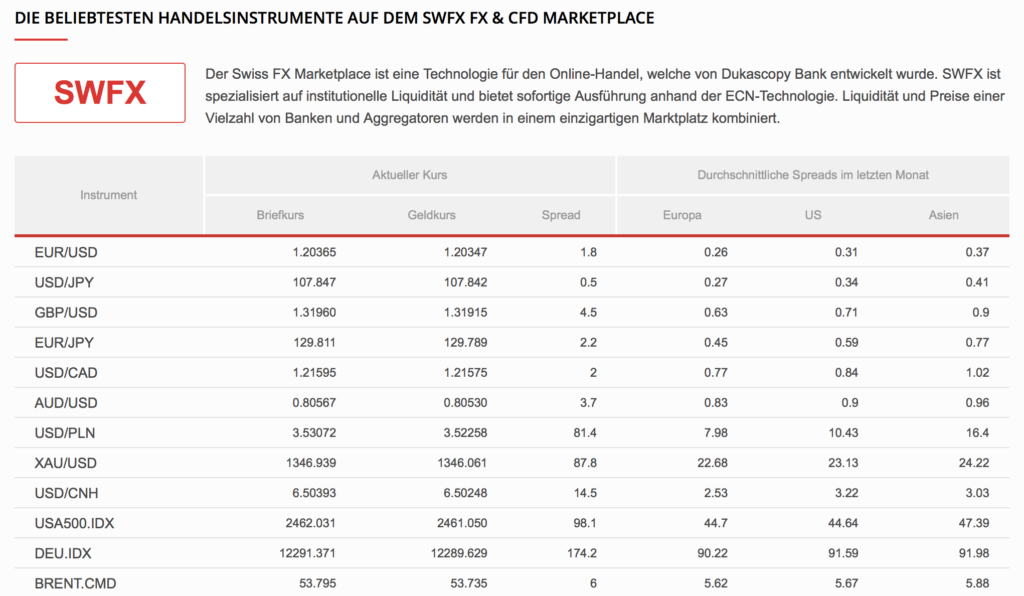Click the Geldkurs column header
The width and height of the screenshot is (1024, 596).
point(432,215)
